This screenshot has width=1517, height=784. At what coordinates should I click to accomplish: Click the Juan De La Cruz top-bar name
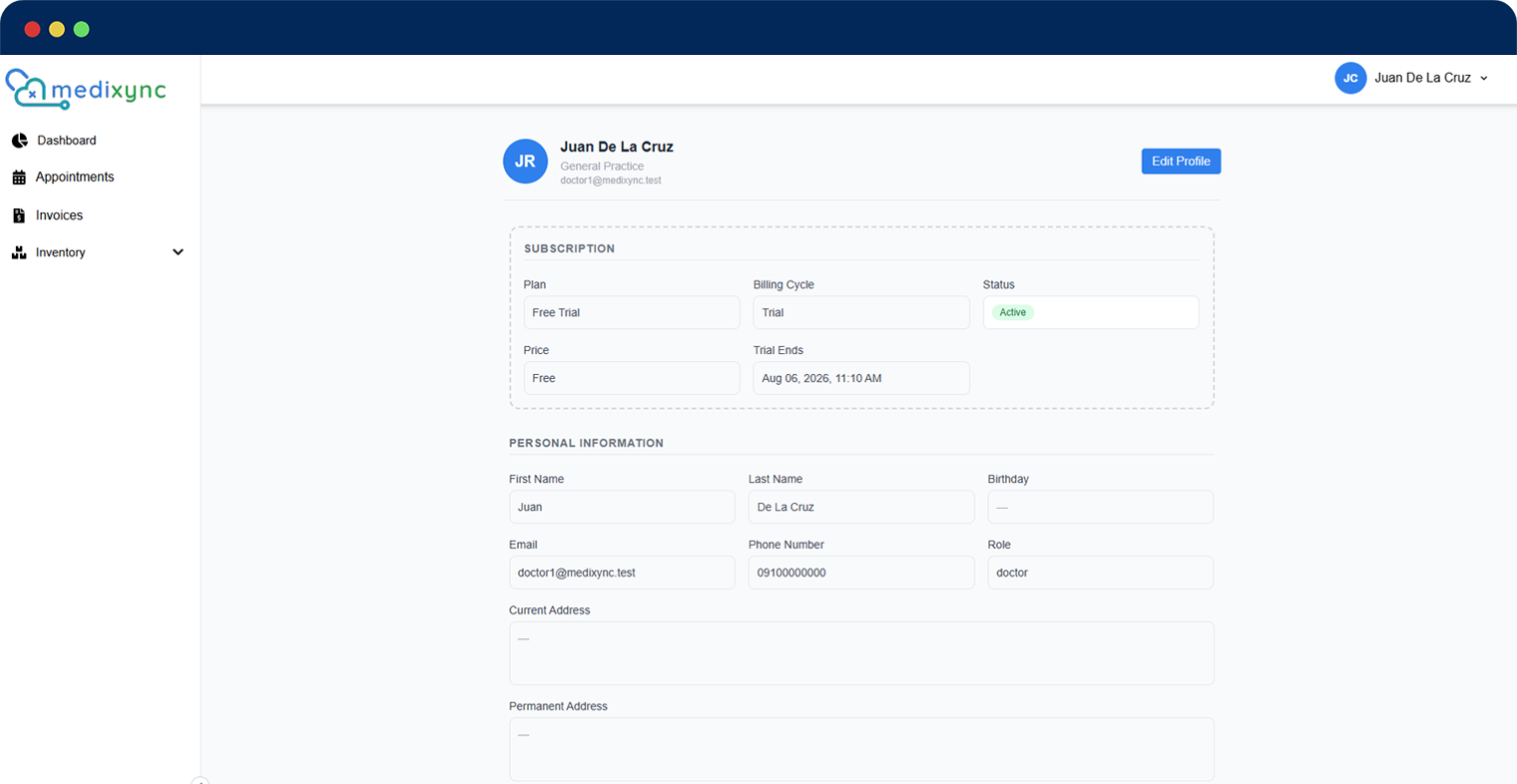[x=1422, y=78]
